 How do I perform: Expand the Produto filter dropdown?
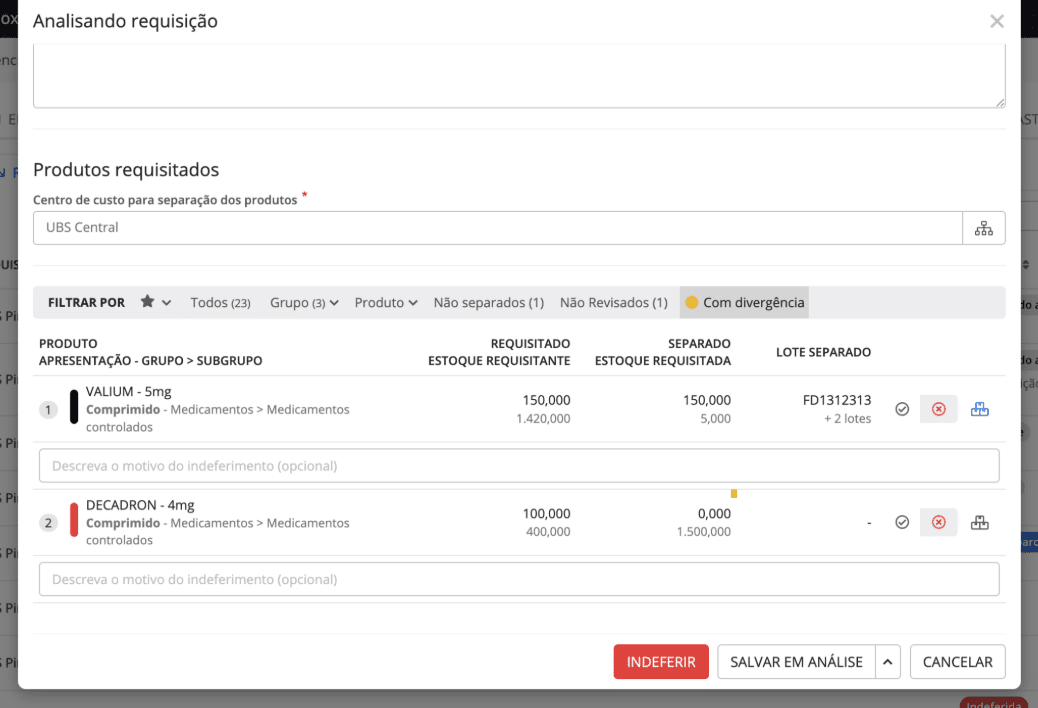[386, 302]
